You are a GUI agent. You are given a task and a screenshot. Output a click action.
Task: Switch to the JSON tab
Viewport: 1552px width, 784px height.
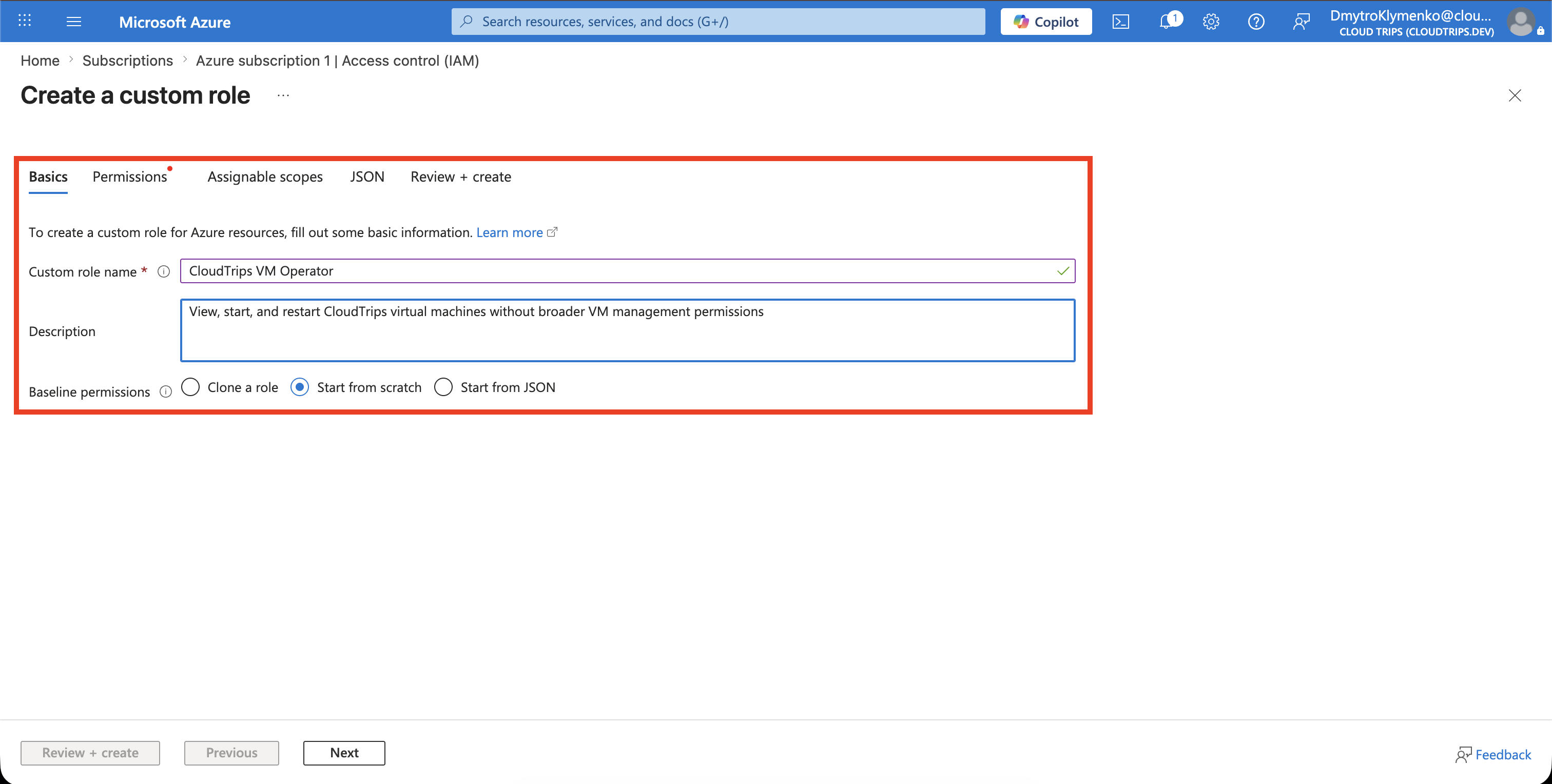click(367, 177)
